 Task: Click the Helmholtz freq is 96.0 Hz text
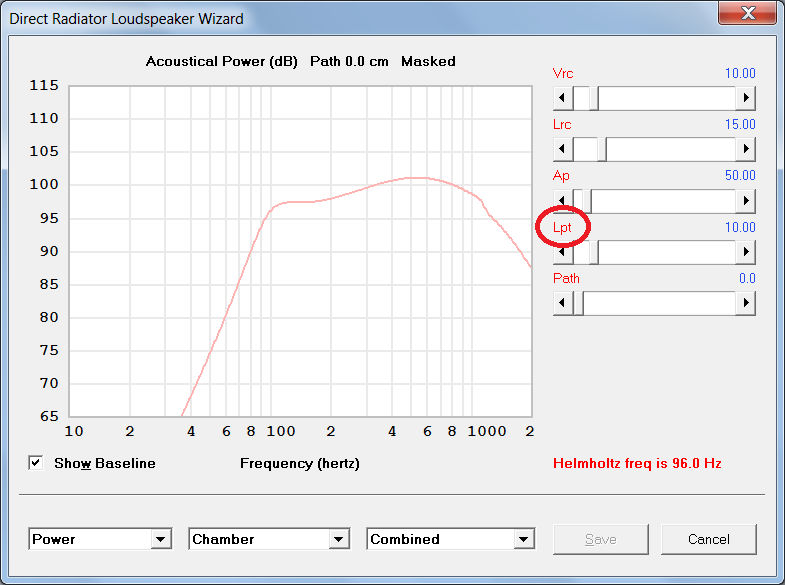pos(637,463)
